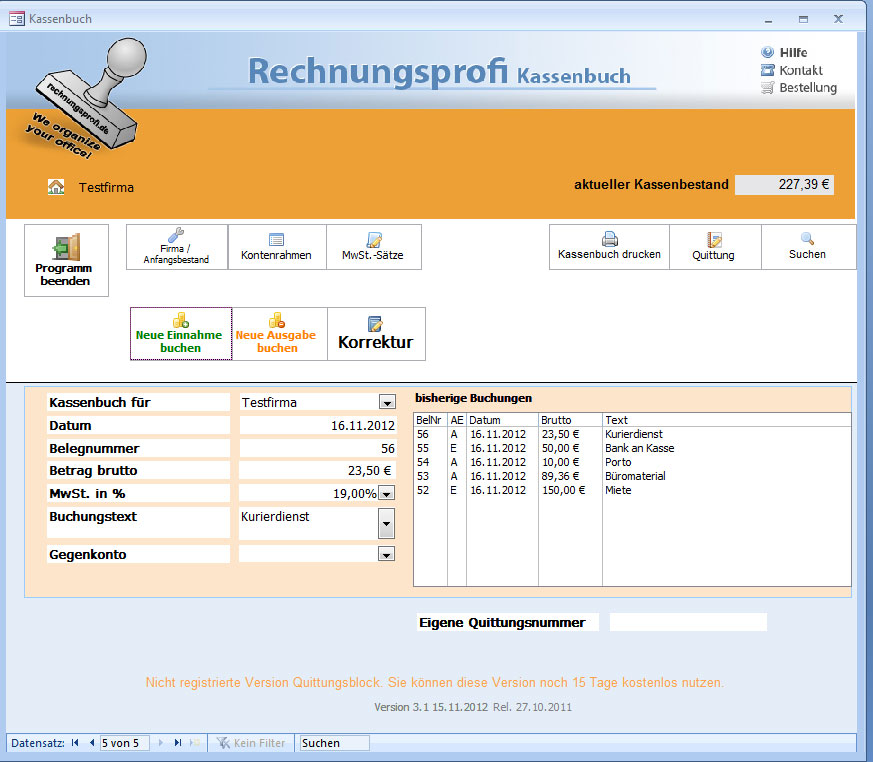Click the Kein Filter indicator
The height and width of the screenshot is (762, 873).
251,743
